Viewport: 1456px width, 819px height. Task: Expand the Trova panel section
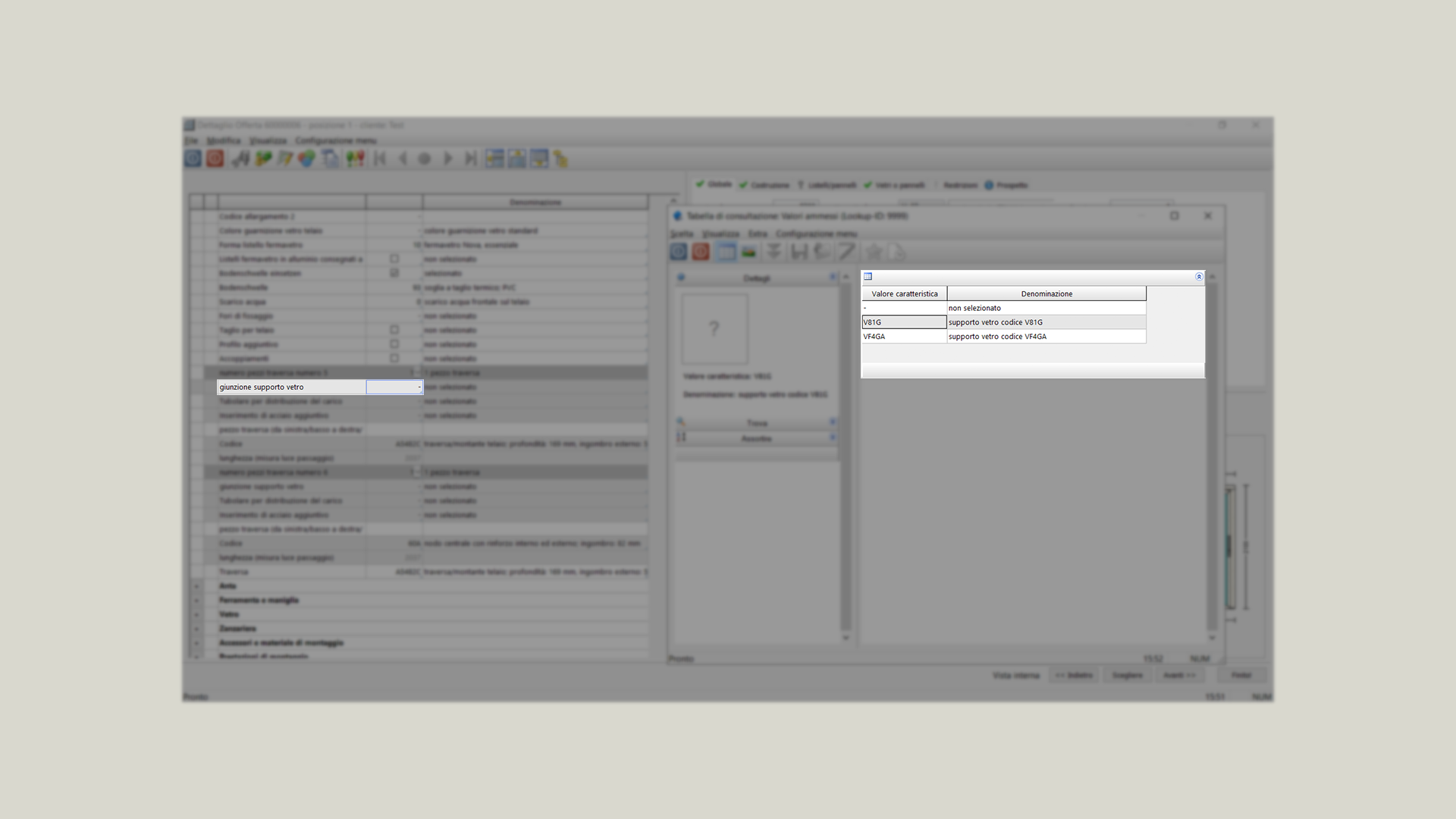click(833, 422)
